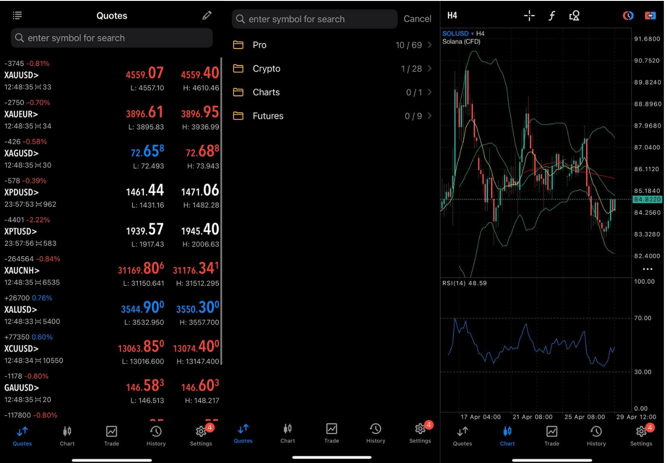This screenshot has width=667, height=463.
Task: Select the XAUUSD quote row
Action: (x=111, y=76)
